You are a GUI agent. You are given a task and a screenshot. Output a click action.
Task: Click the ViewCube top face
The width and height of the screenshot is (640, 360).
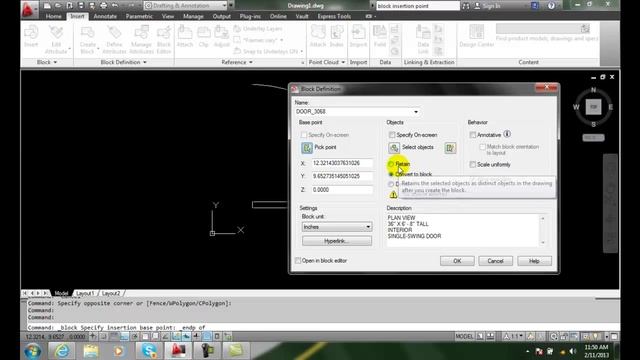coord(593,107)
